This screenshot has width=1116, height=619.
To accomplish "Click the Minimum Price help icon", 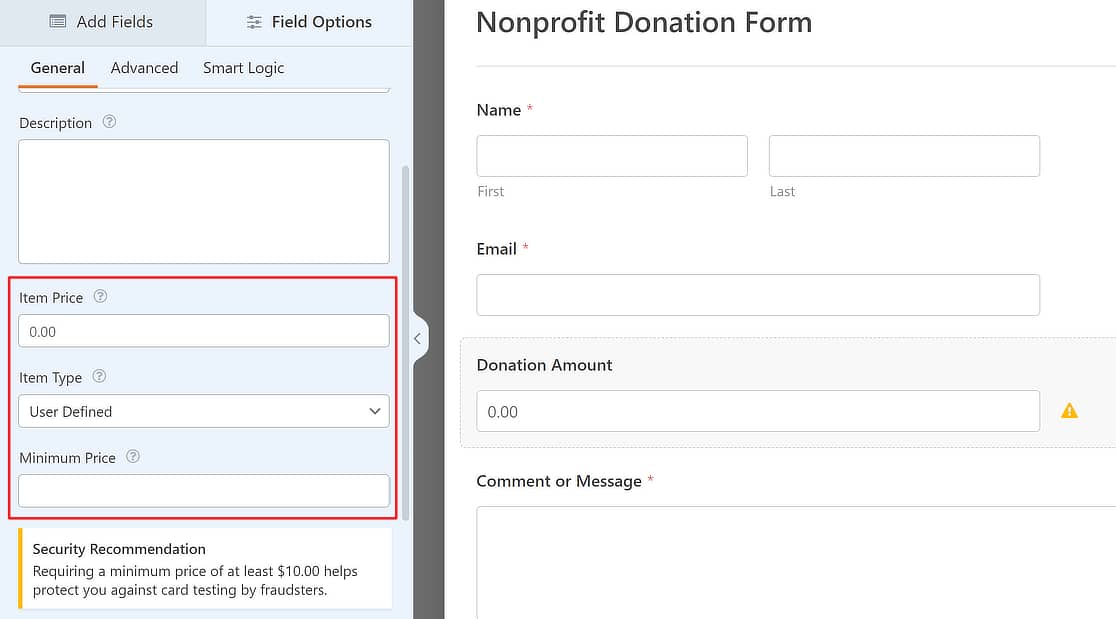I will click(x=132, y=457).
